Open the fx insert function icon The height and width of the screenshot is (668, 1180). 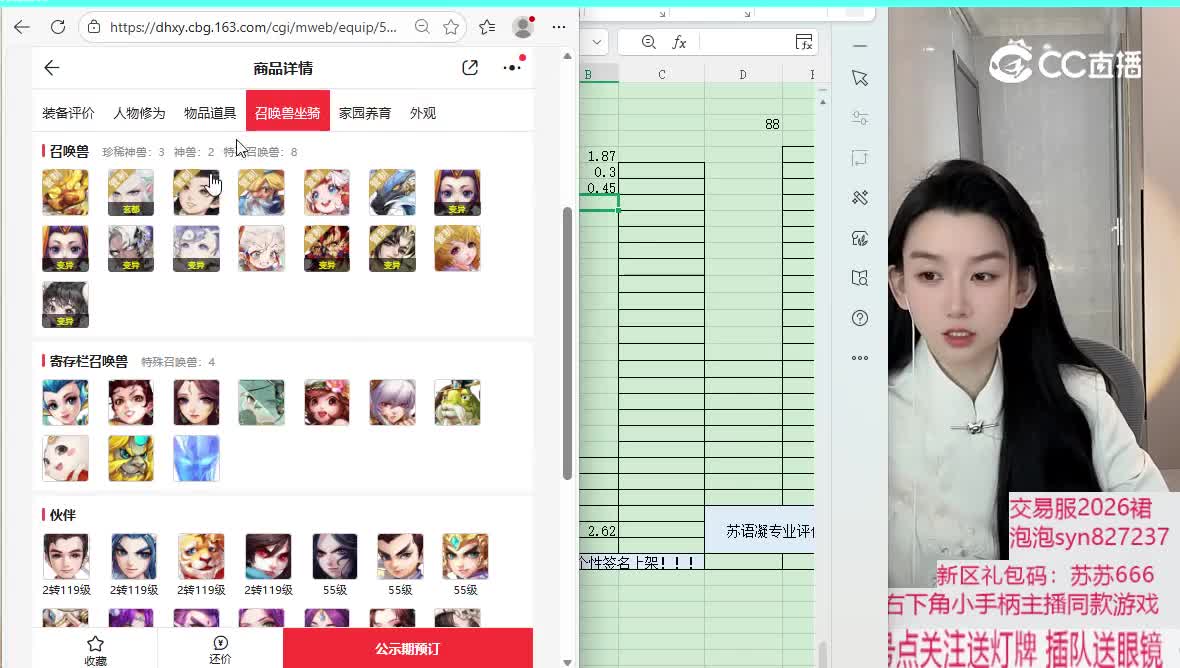coord(679,42)
